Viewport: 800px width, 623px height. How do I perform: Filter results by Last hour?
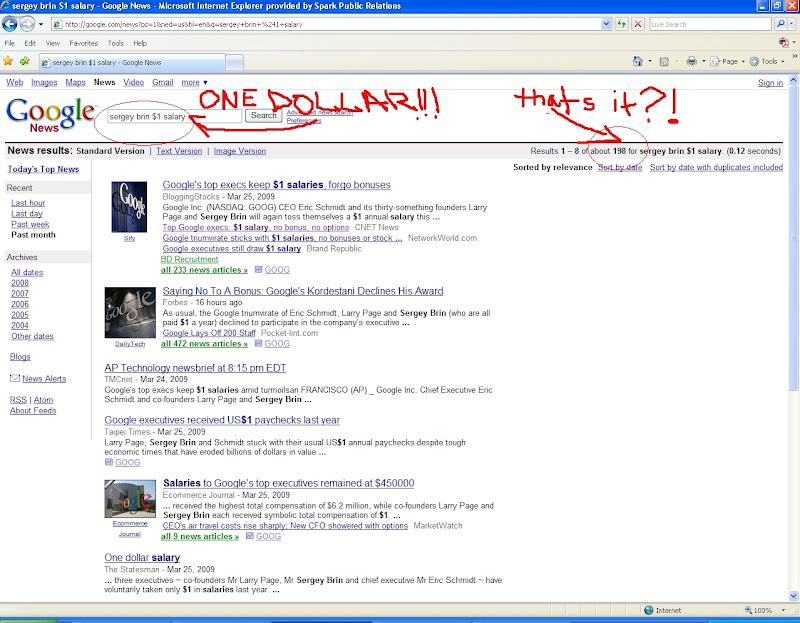click(28, 203)
